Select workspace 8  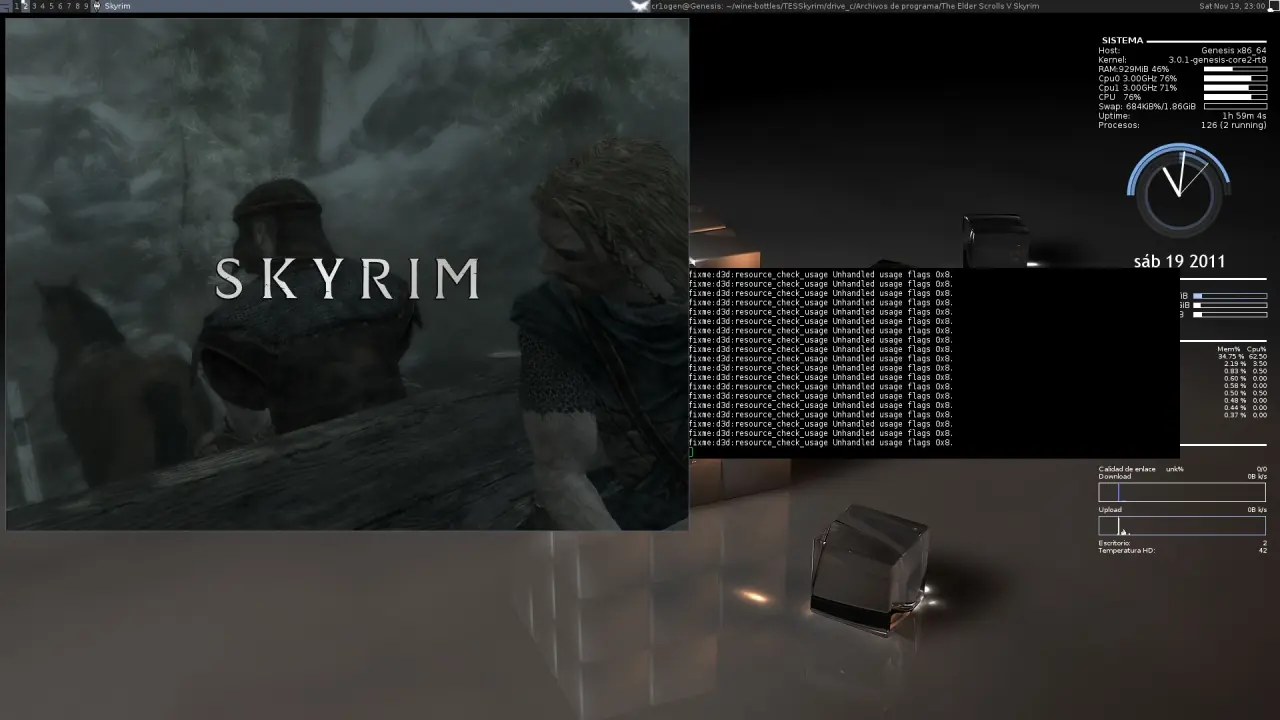tap(78, 6)
